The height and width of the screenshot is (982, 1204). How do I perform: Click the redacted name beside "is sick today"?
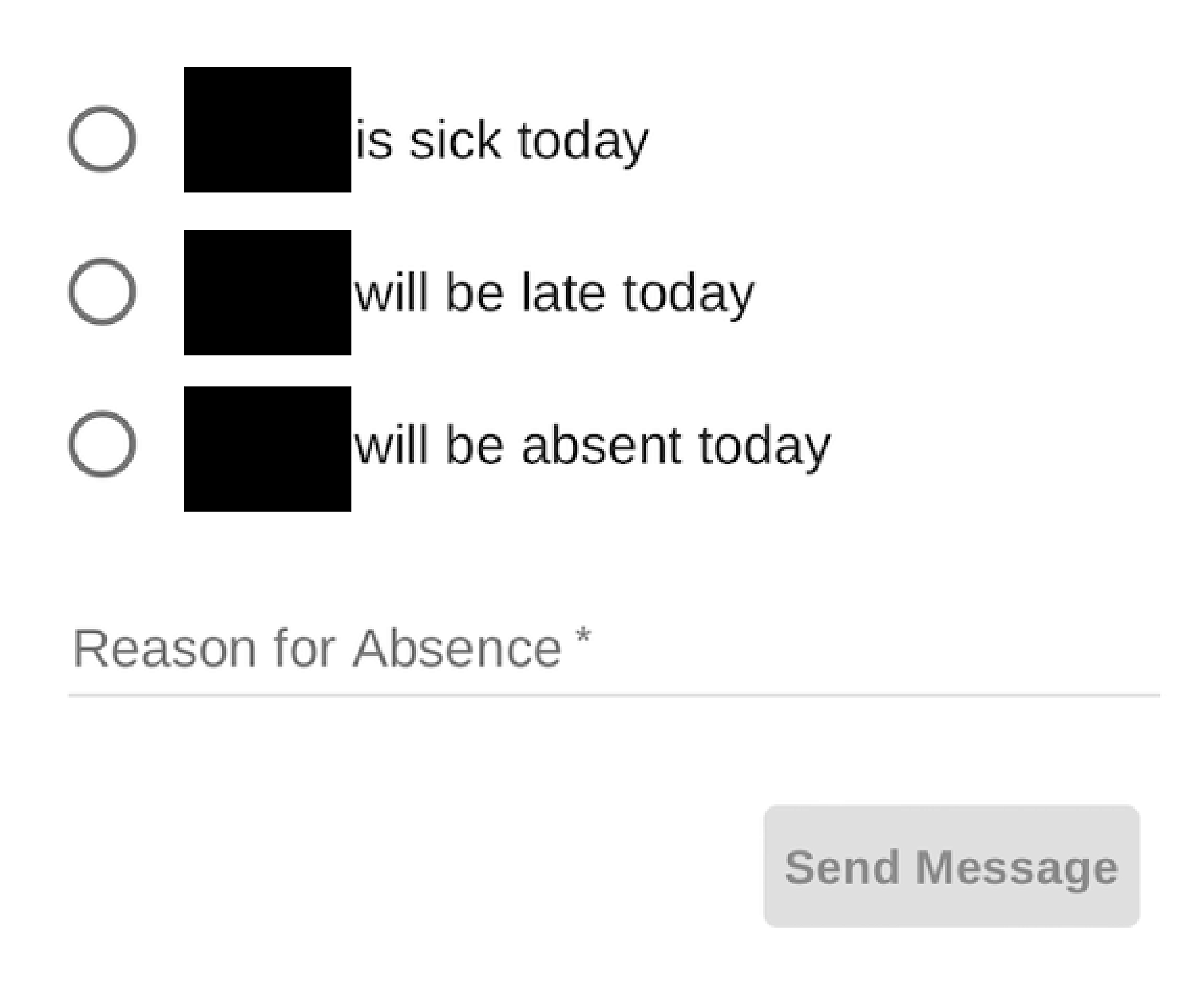point(267,129)
